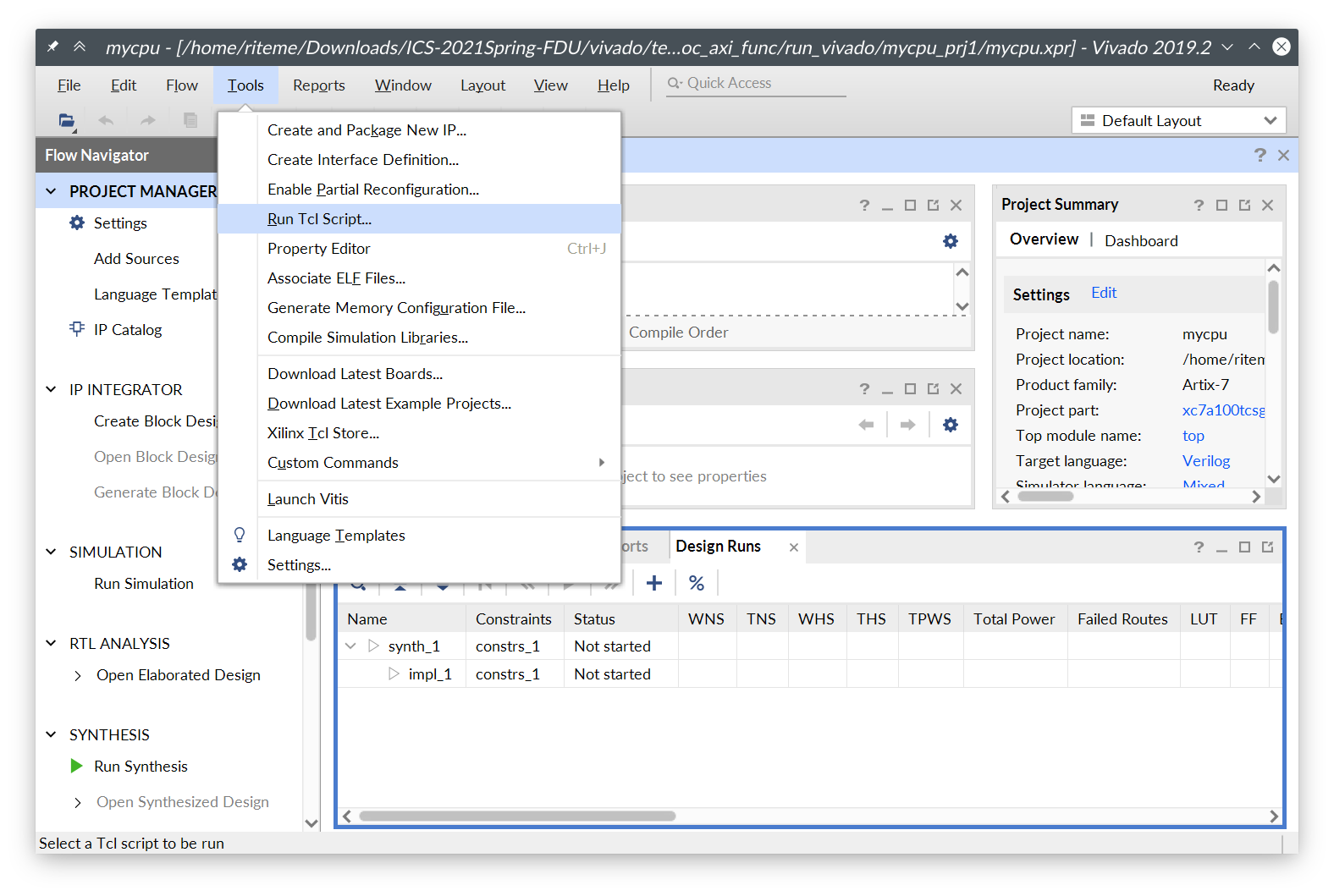Click the Copy icon in the toolbar
This screenshot has height=896, width=1334.
coord(190,121)
